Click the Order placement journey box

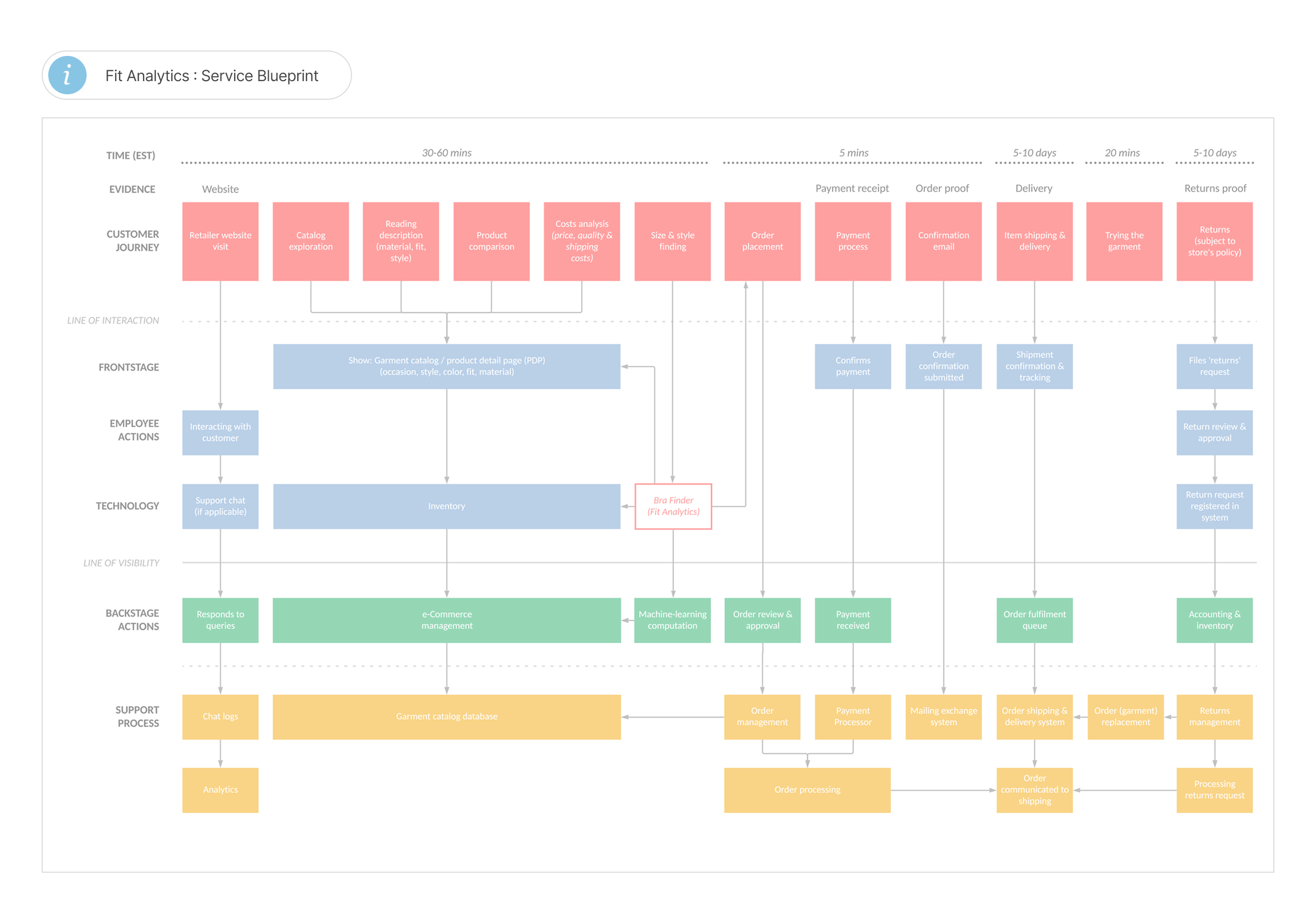pos(762,241)
